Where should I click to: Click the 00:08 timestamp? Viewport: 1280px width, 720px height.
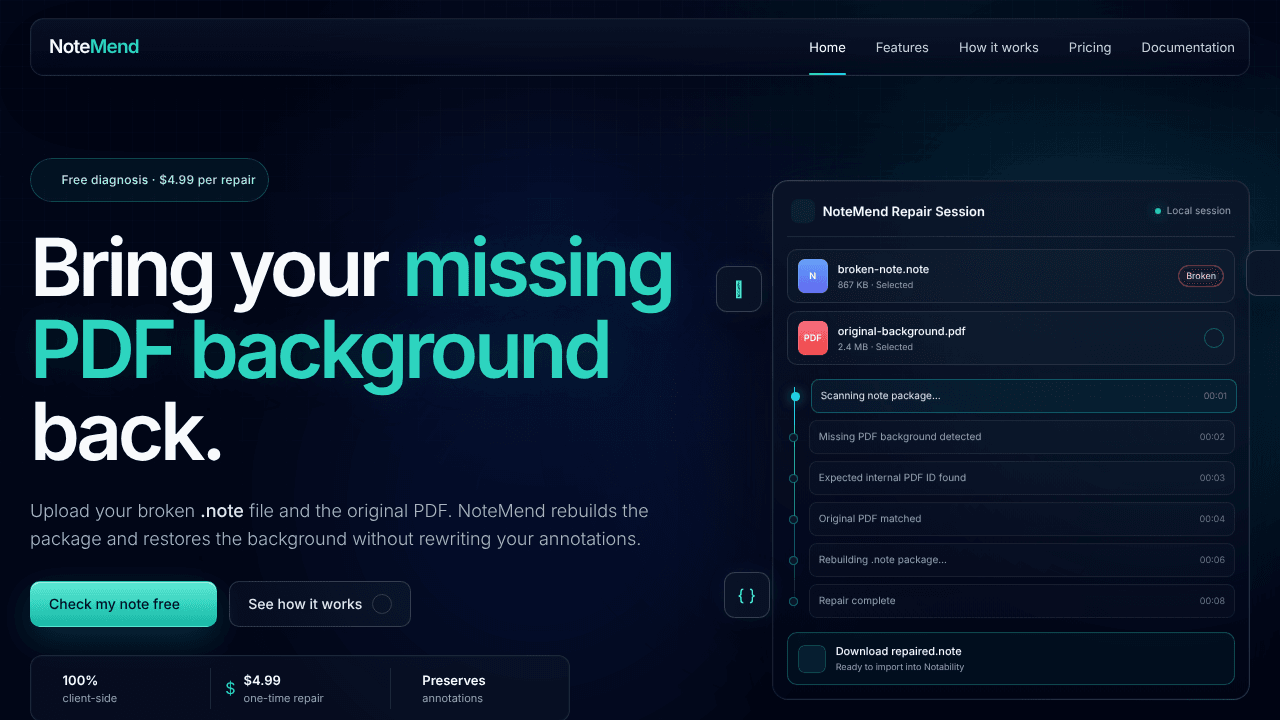(x=1212, y=601)
